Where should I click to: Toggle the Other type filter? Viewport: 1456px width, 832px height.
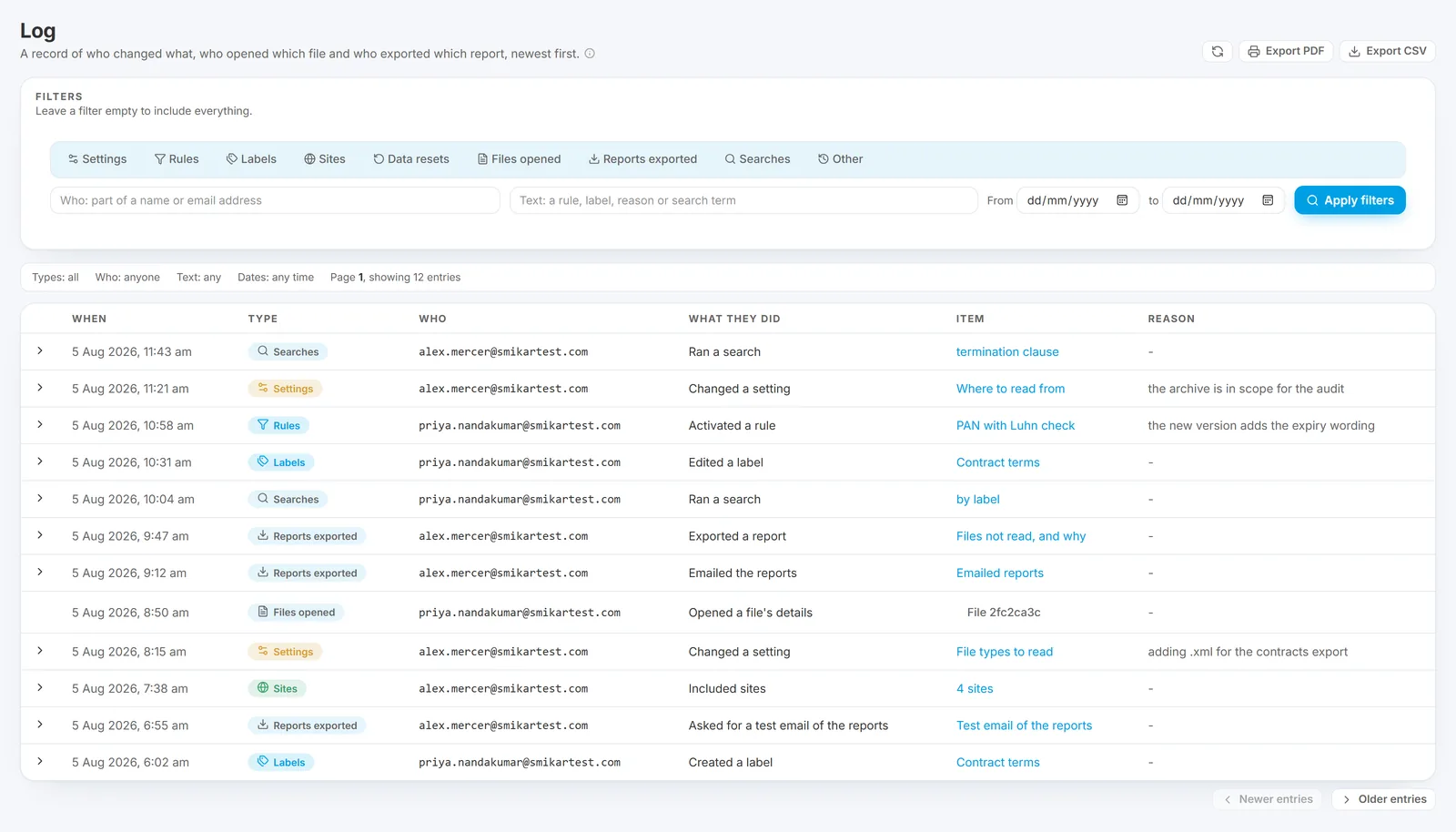coord(840,159)
